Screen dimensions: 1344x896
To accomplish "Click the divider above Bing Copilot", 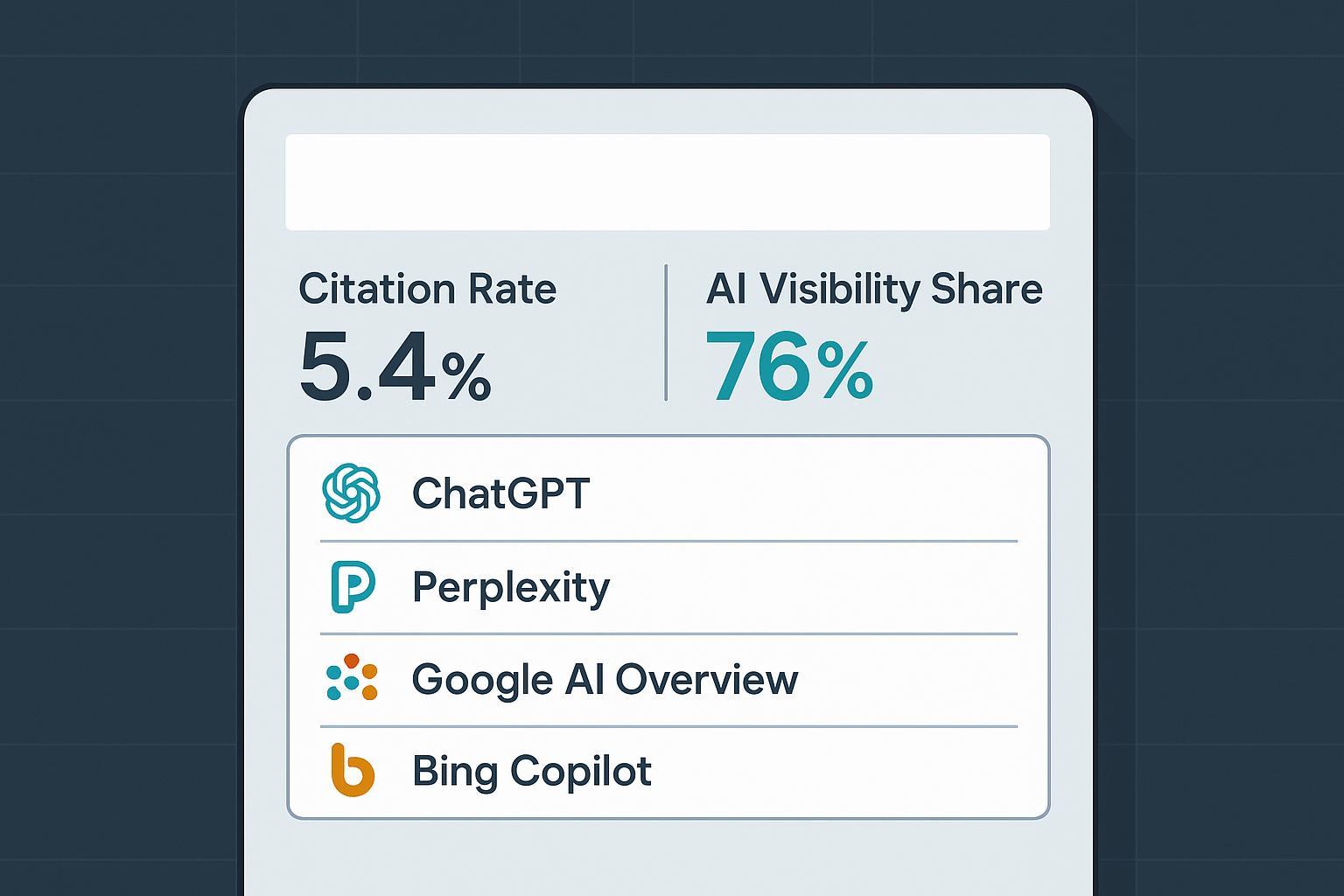I will coord(668,726).
